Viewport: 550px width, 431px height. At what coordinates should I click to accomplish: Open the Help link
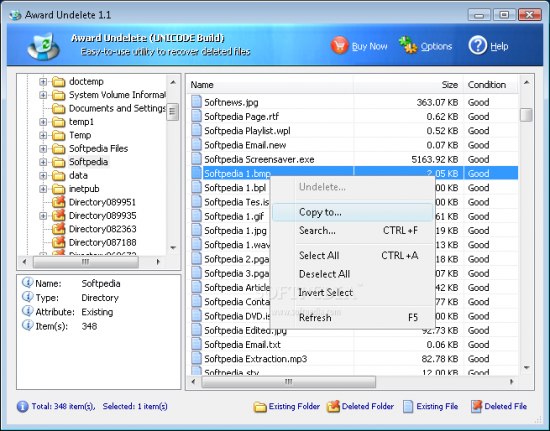tap(499, 46)
